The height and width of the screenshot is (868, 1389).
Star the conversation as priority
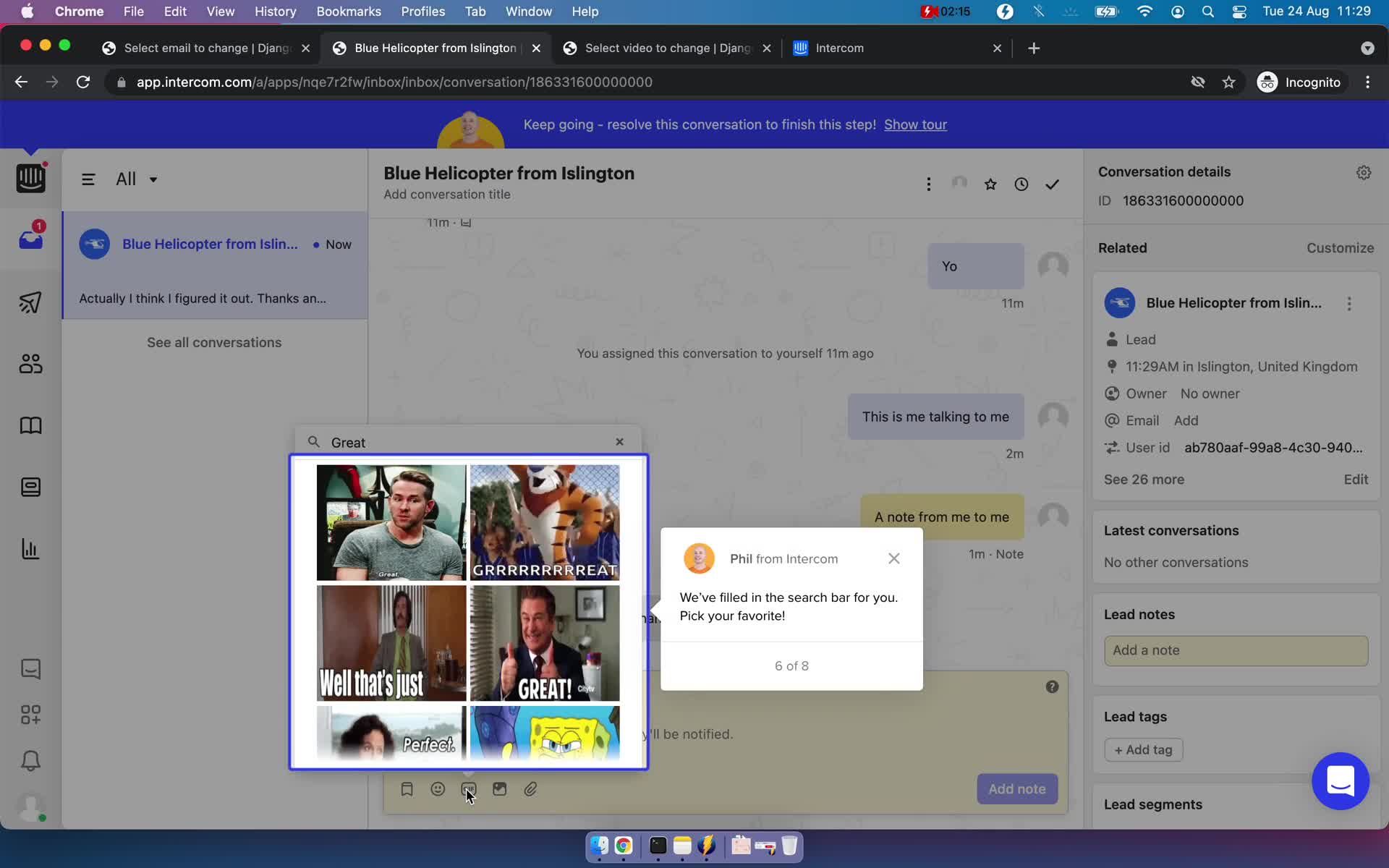coord(990,184)
